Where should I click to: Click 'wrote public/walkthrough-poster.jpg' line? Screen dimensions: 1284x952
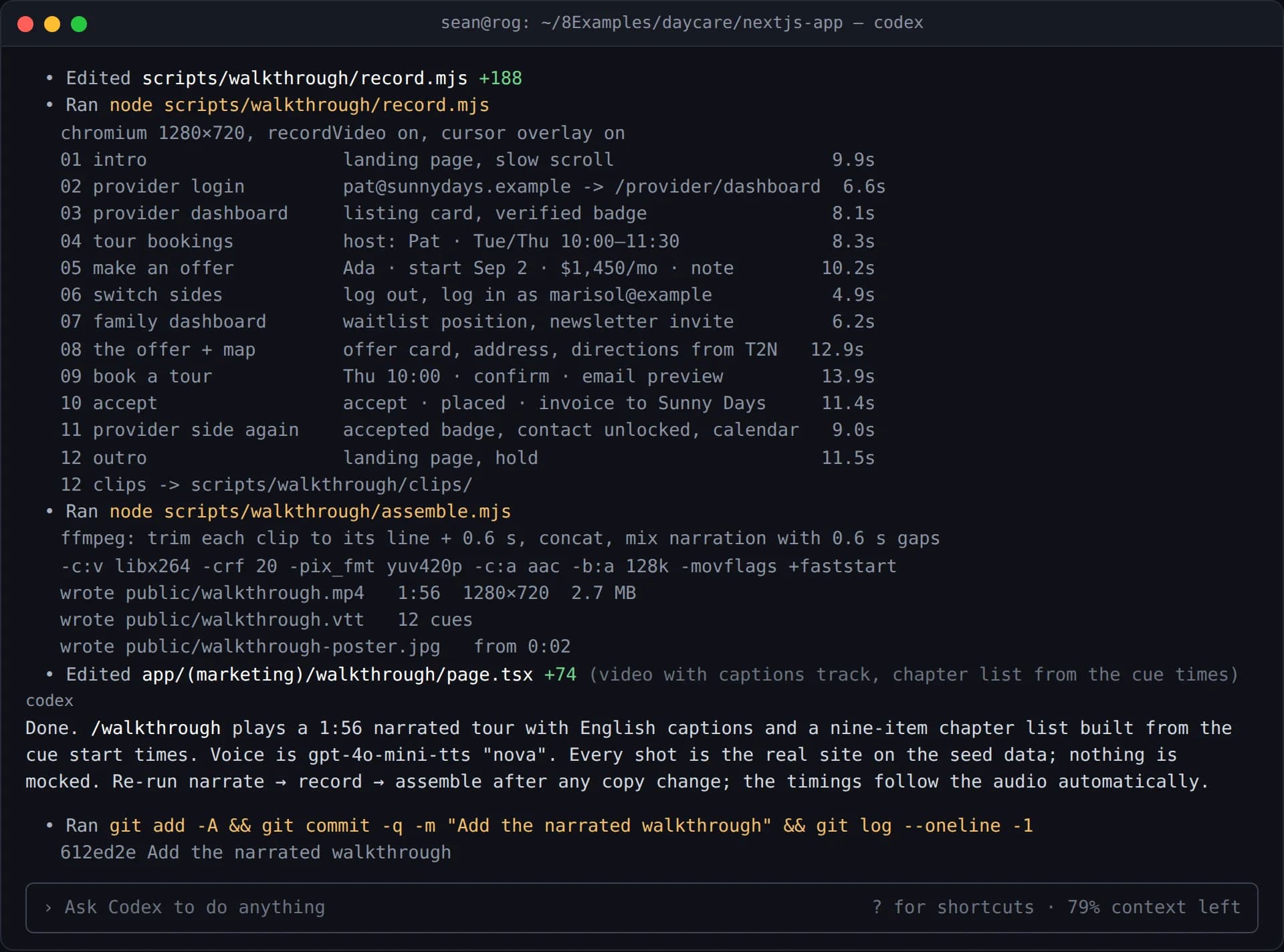(x=315, y=646)
